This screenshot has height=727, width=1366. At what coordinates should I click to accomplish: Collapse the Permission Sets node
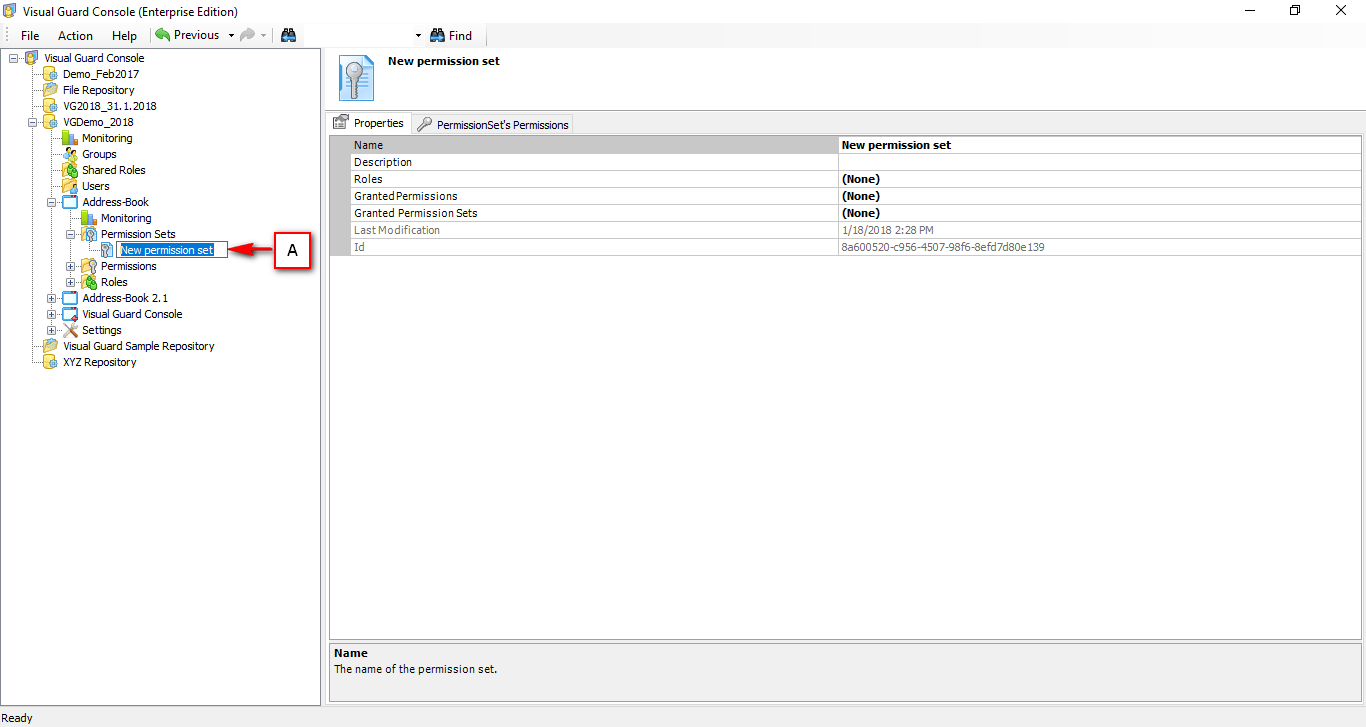pos(69,234)
